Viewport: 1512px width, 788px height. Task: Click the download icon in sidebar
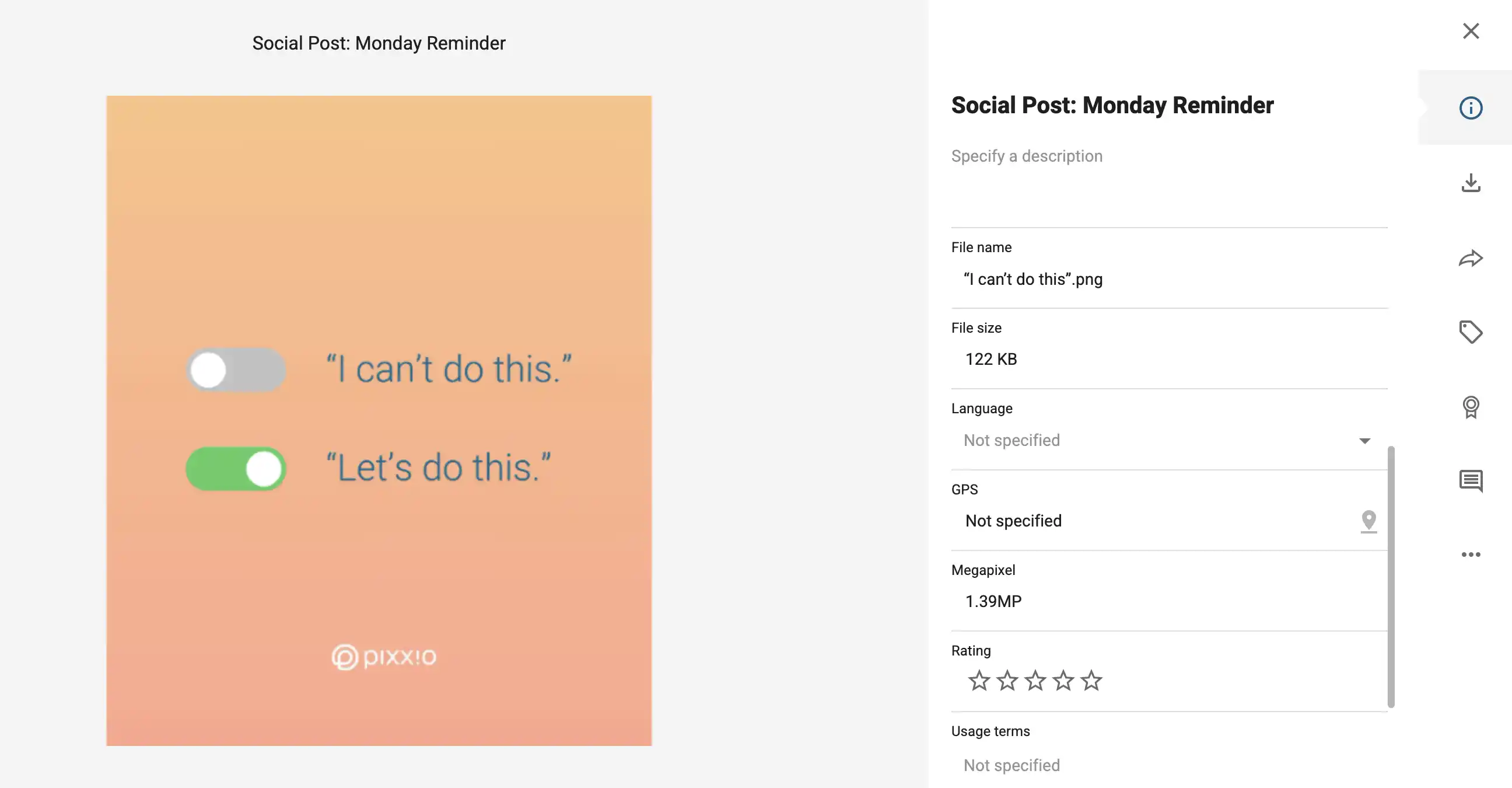pos(1472,182)
